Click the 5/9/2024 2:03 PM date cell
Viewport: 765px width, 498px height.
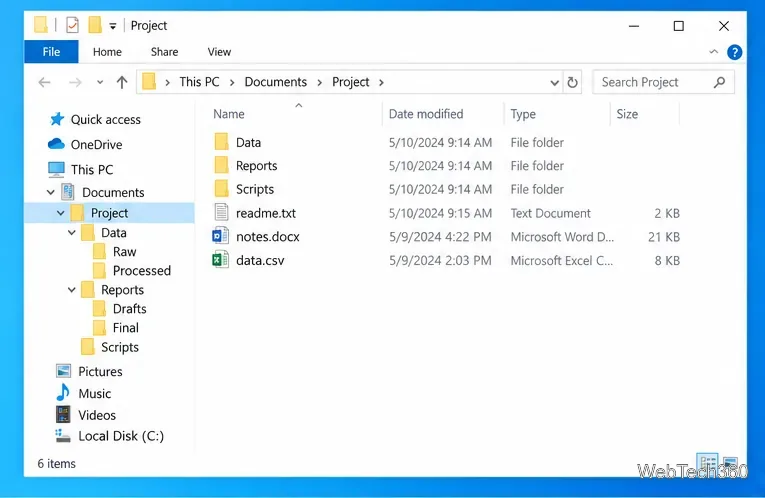(x=440, y=260)
